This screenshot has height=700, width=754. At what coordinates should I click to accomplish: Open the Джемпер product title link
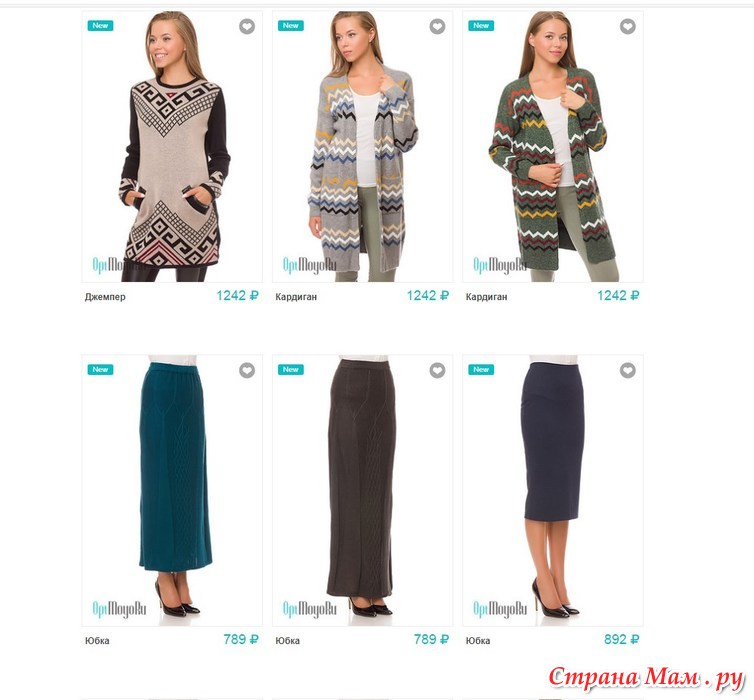click(x=105, y=297)
